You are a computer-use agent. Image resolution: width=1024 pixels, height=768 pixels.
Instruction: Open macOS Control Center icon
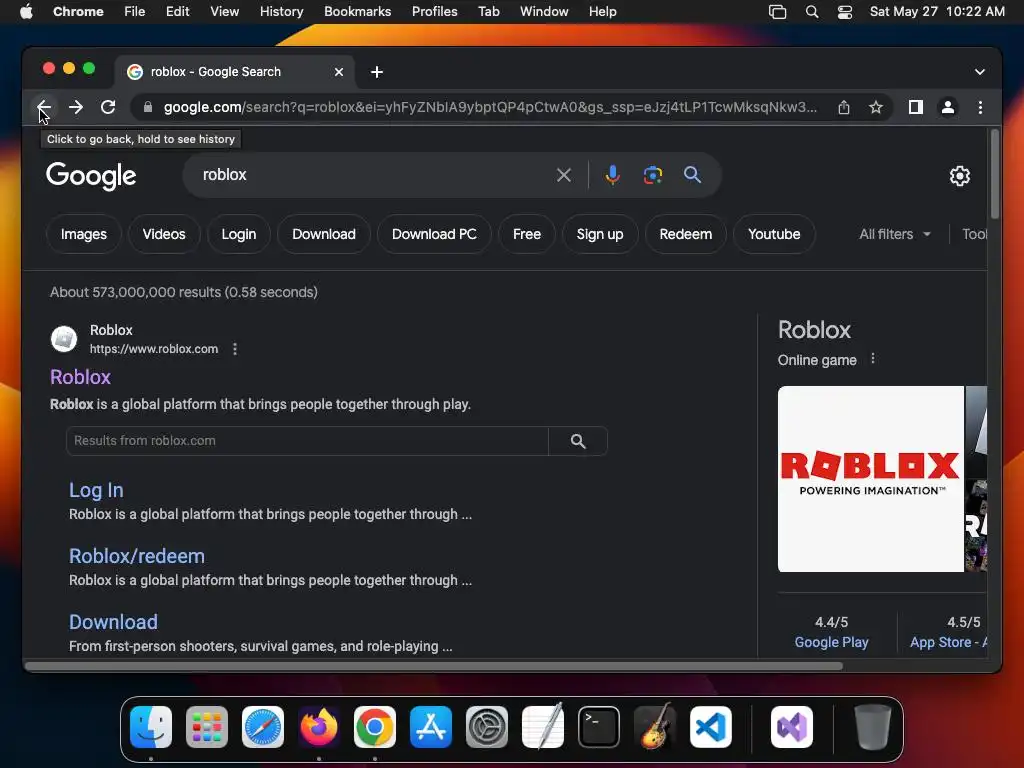point(844,12)
